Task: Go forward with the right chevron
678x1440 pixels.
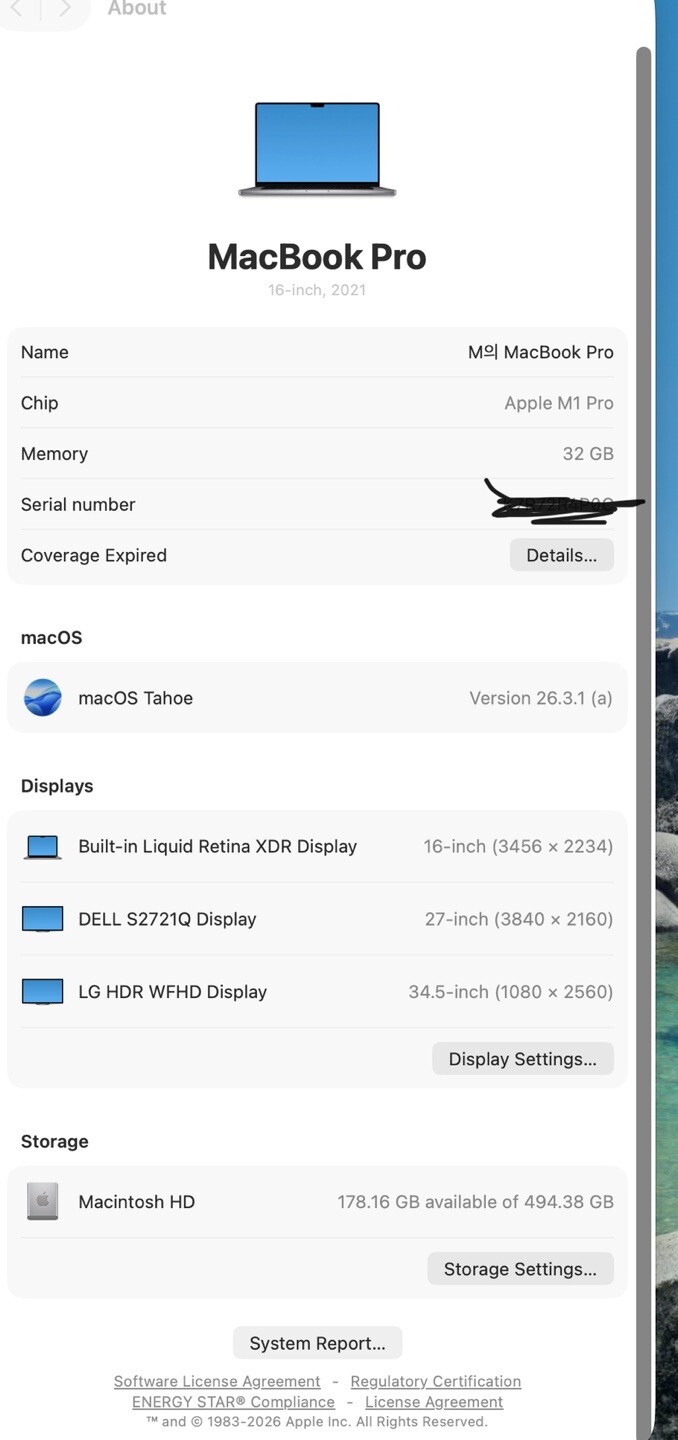Action: coord(65,8)
